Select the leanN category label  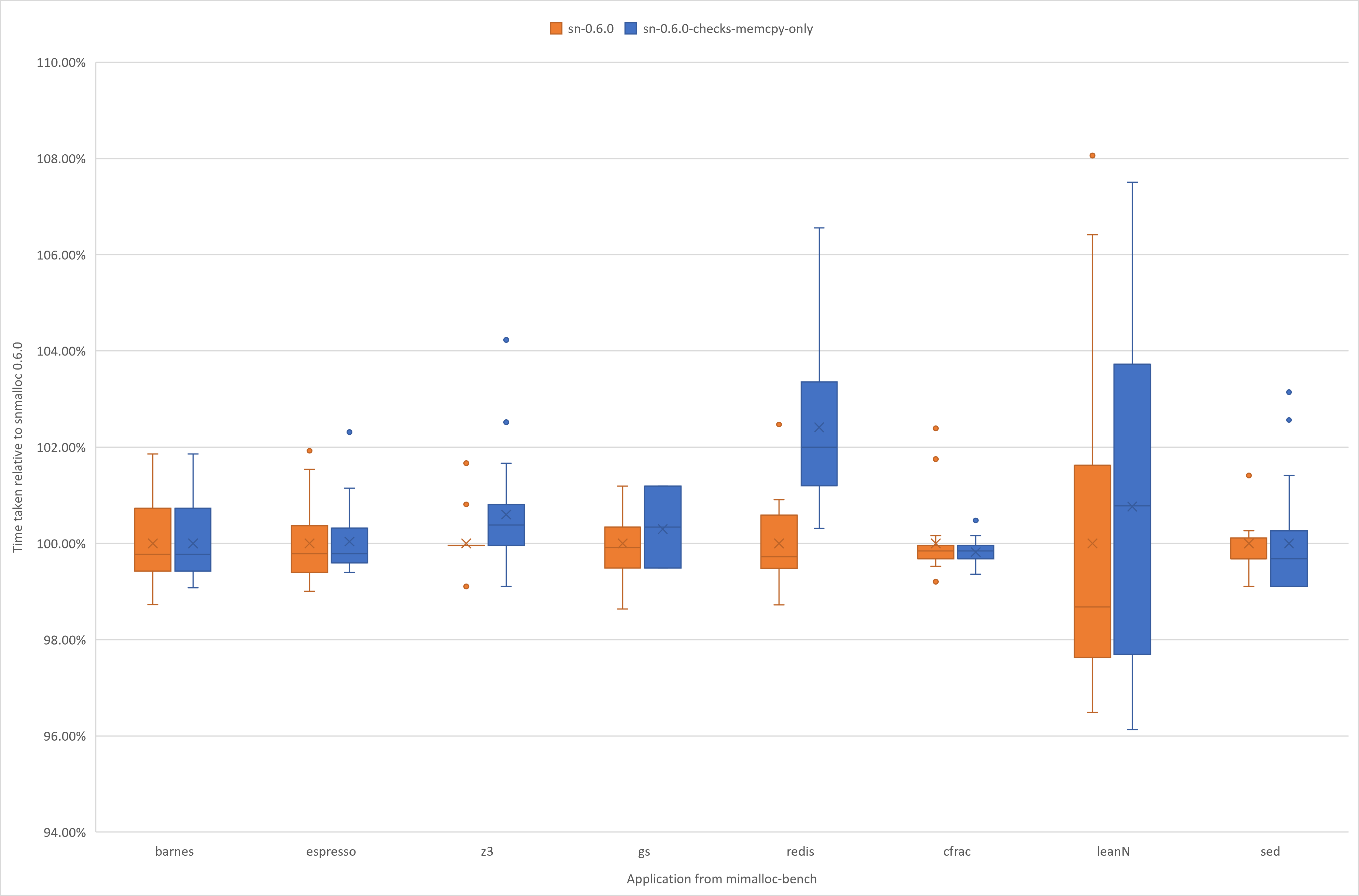[1113, 851]
